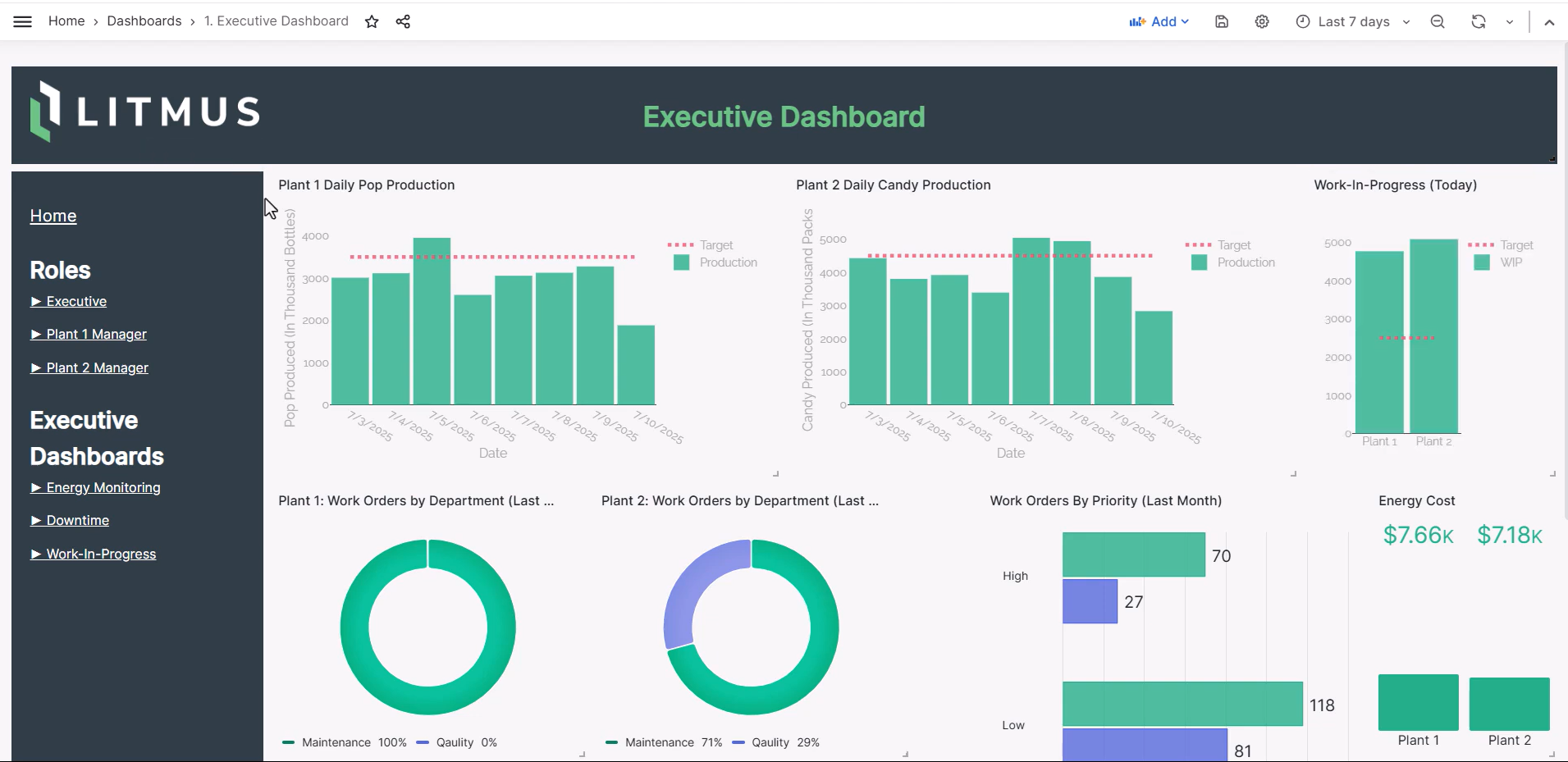The height and width of the screenshot is (762, 1568).
Task: Open the hamburger navigation menu
Action: pos(22,21)
